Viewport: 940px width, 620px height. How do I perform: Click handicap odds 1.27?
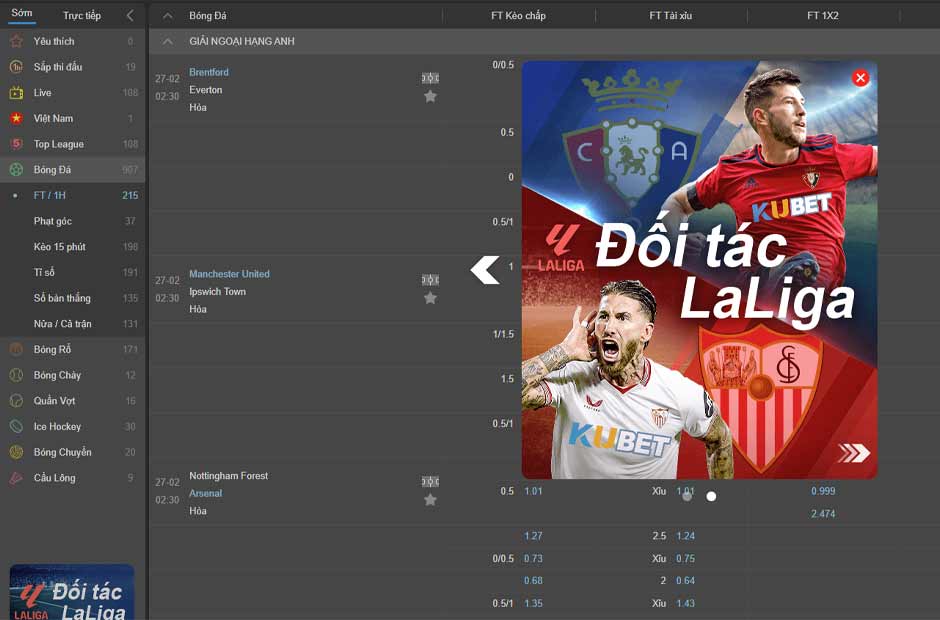point(533,536)
